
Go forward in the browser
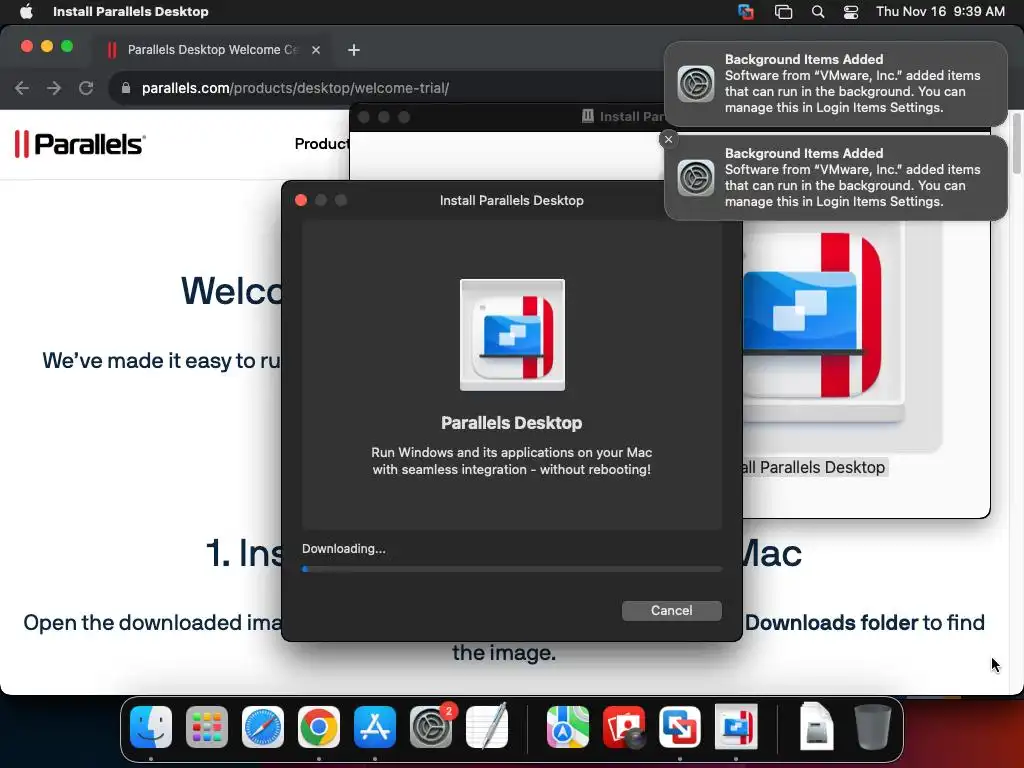(54, 88)
